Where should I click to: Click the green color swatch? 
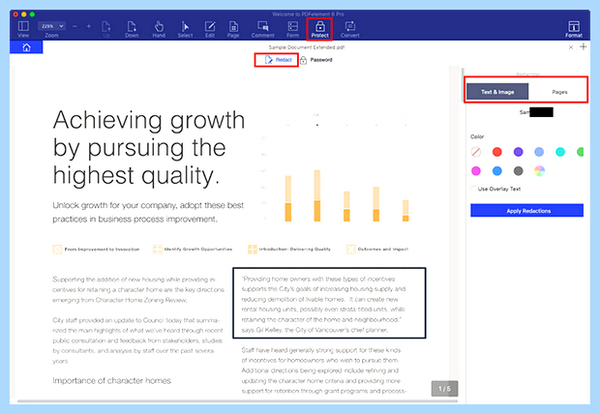click(580, 152)
